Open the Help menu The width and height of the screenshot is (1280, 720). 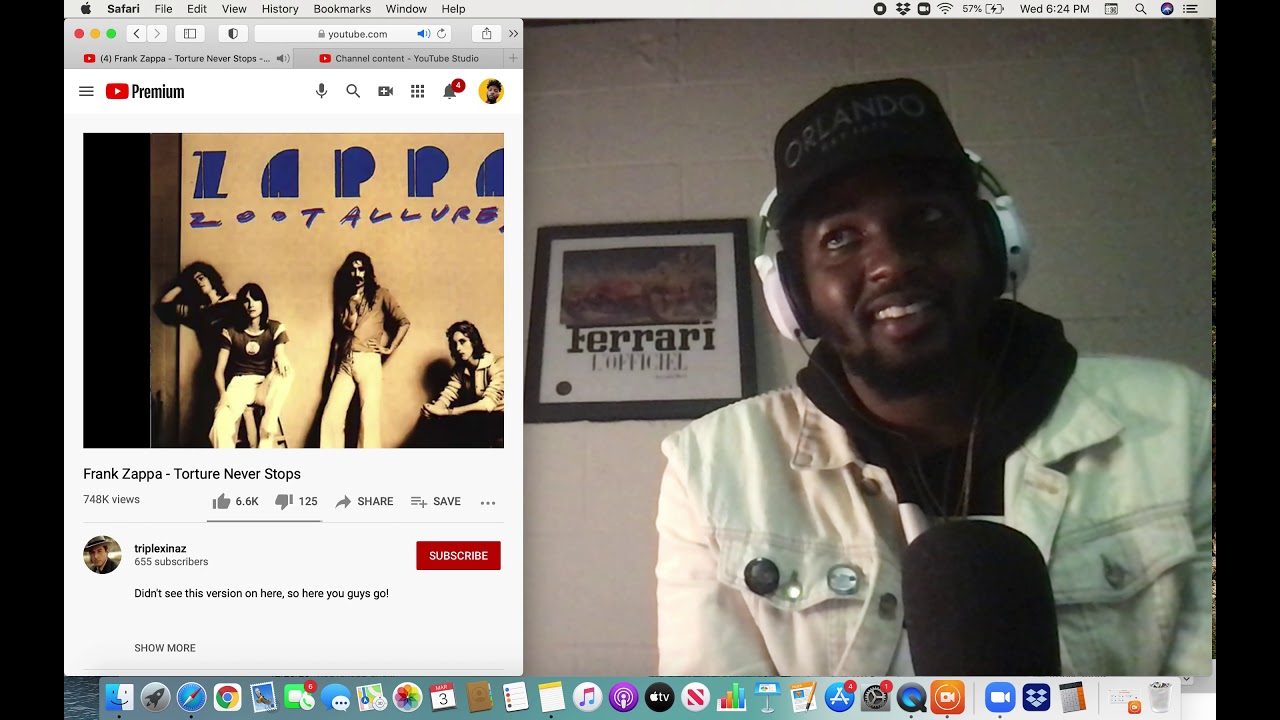(x=453, y=9)
